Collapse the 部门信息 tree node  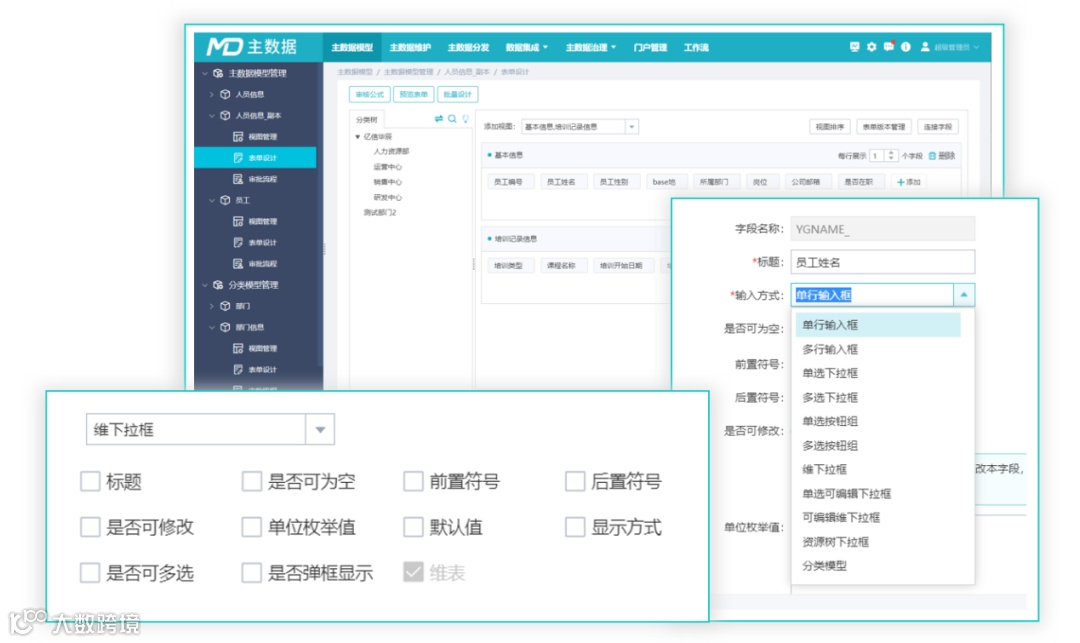tap(211, 328)
